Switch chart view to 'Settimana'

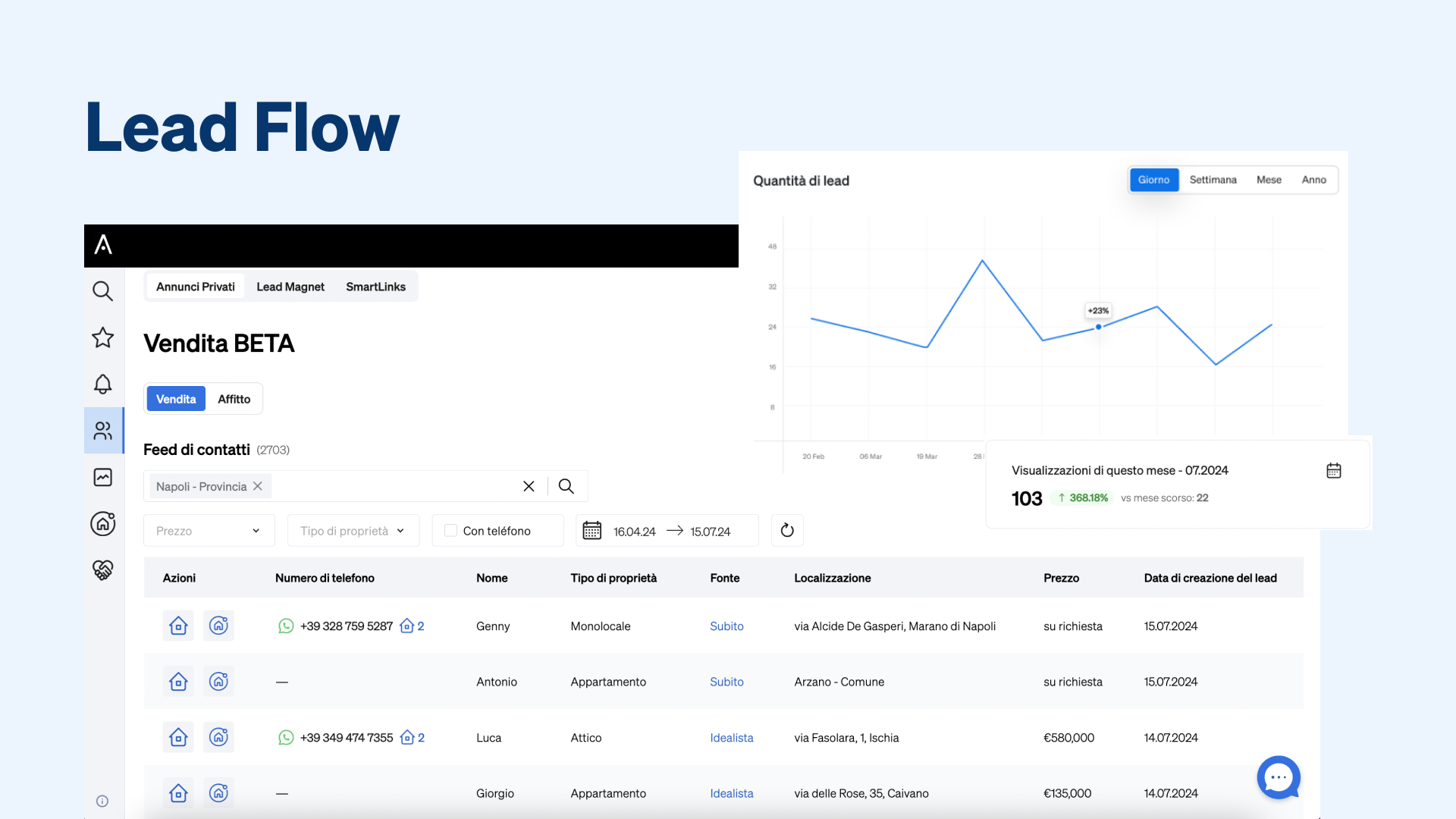[x=1213, y=179]
